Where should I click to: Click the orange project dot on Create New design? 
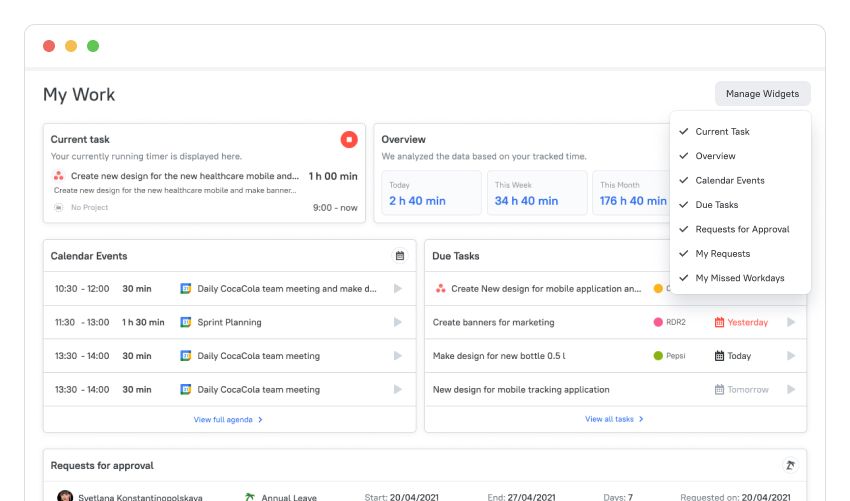click(x=658, y=288)
